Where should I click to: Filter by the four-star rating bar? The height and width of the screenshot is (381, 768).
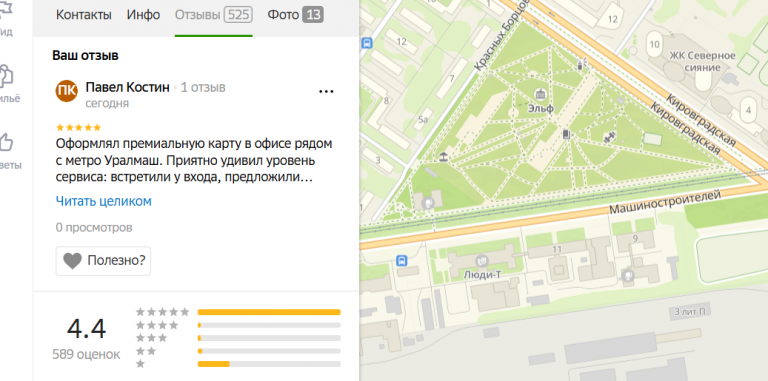coord(269,325)
